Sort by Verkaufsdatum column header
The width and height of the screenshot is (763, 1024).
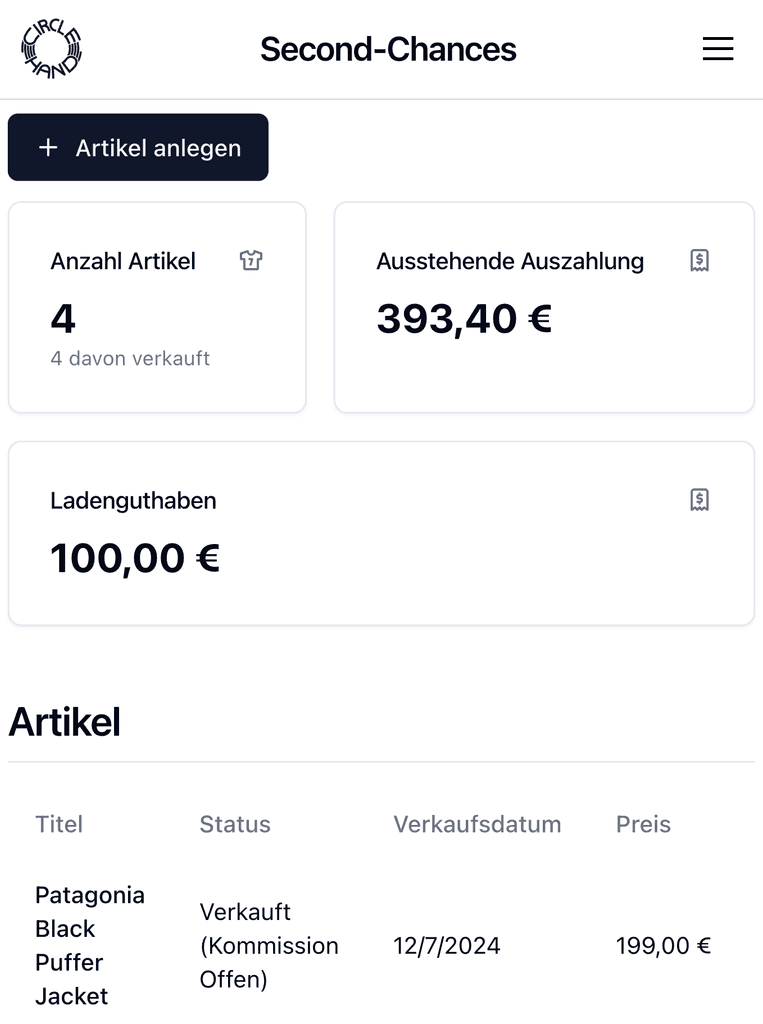[477, 824]
